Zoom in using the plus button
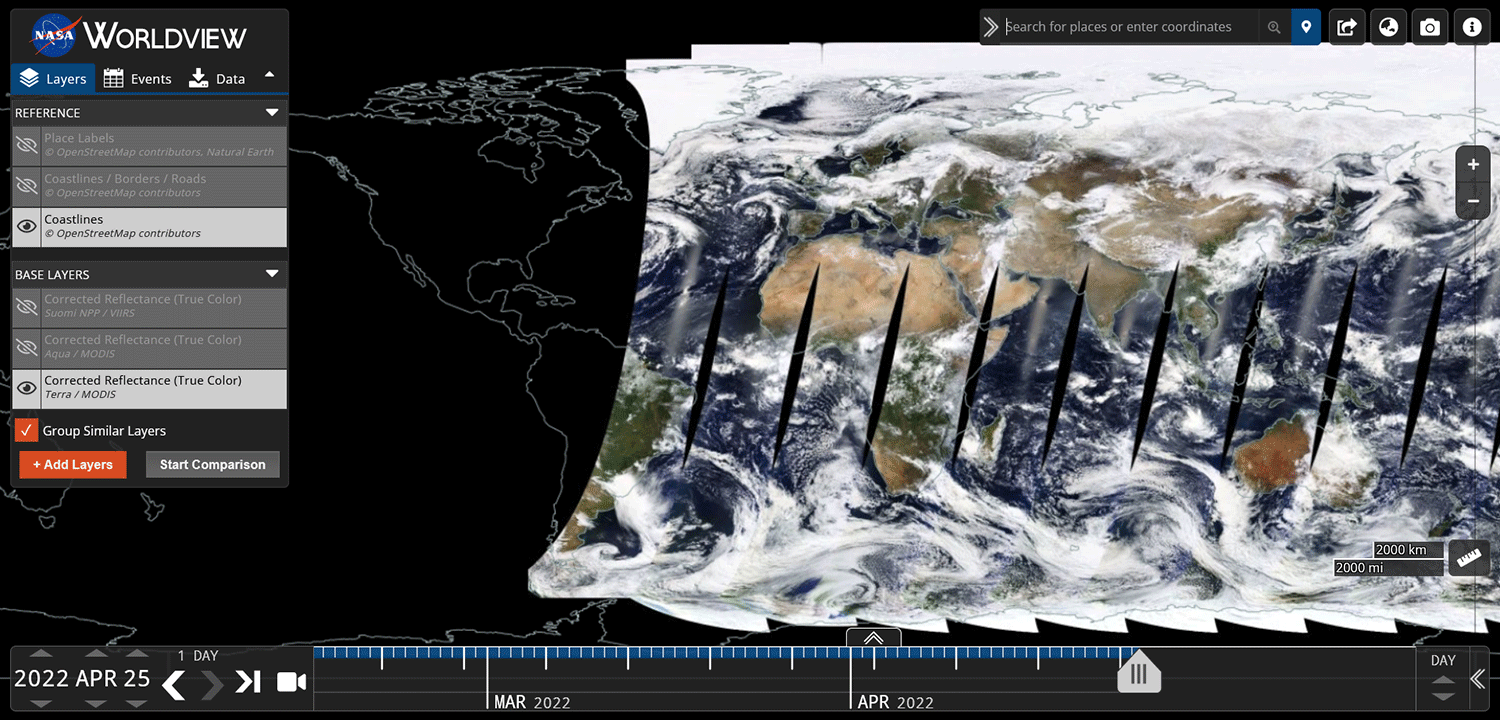1500x720 pixels. [1473, 163]
